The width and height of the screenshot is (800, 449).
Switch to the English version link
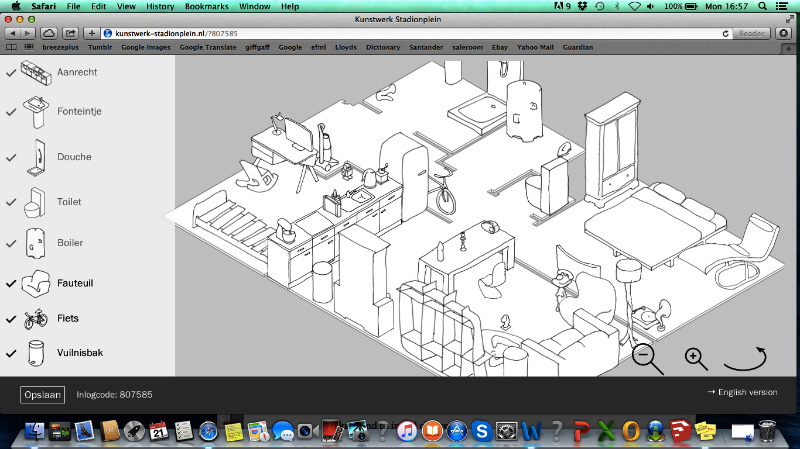[741, 392]
